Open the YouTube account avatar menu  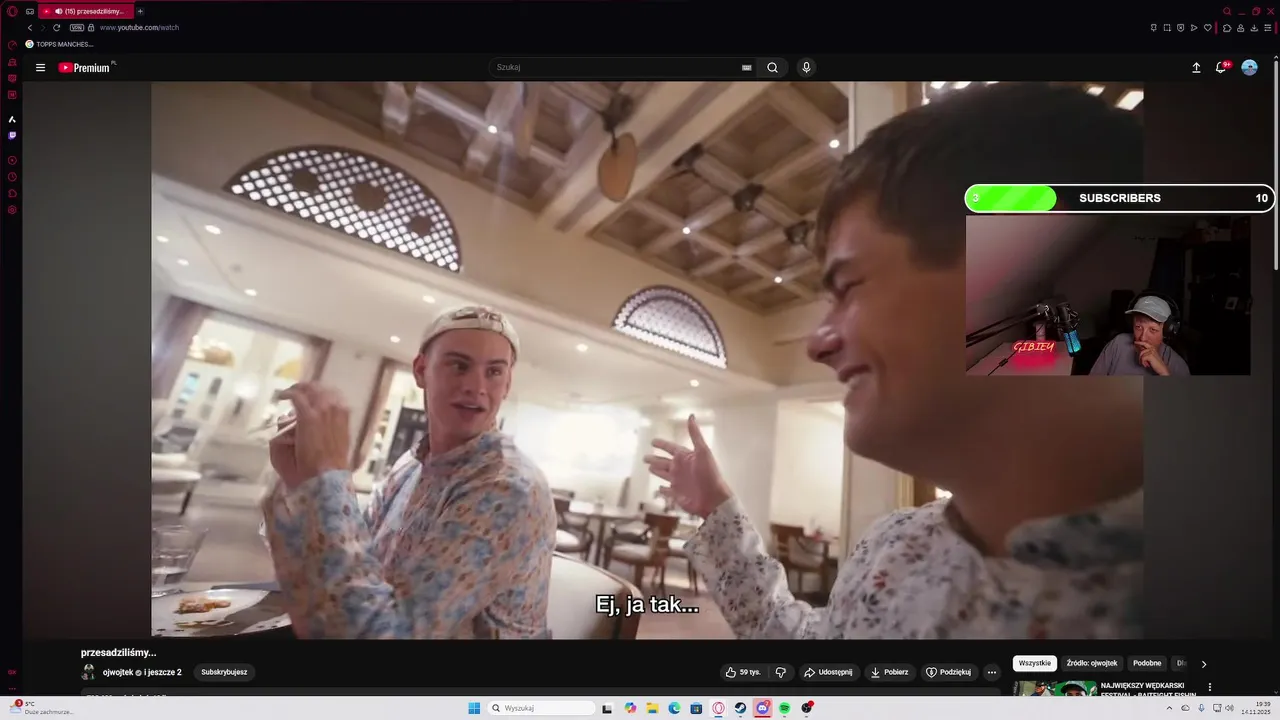[x=1249, y=68]
